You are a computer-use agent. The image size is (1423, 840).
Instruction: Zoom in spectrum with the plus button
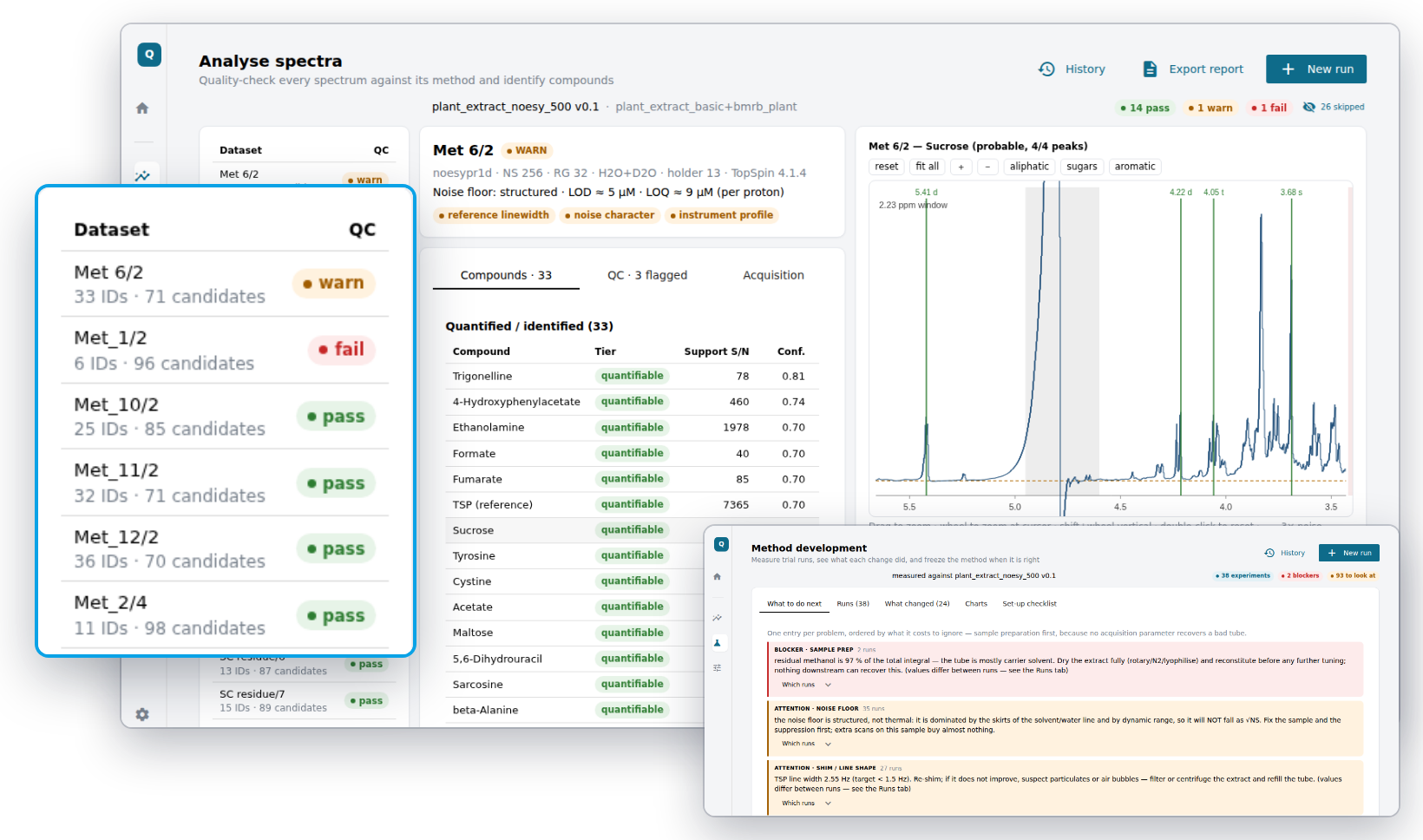(x=961, y=167)
